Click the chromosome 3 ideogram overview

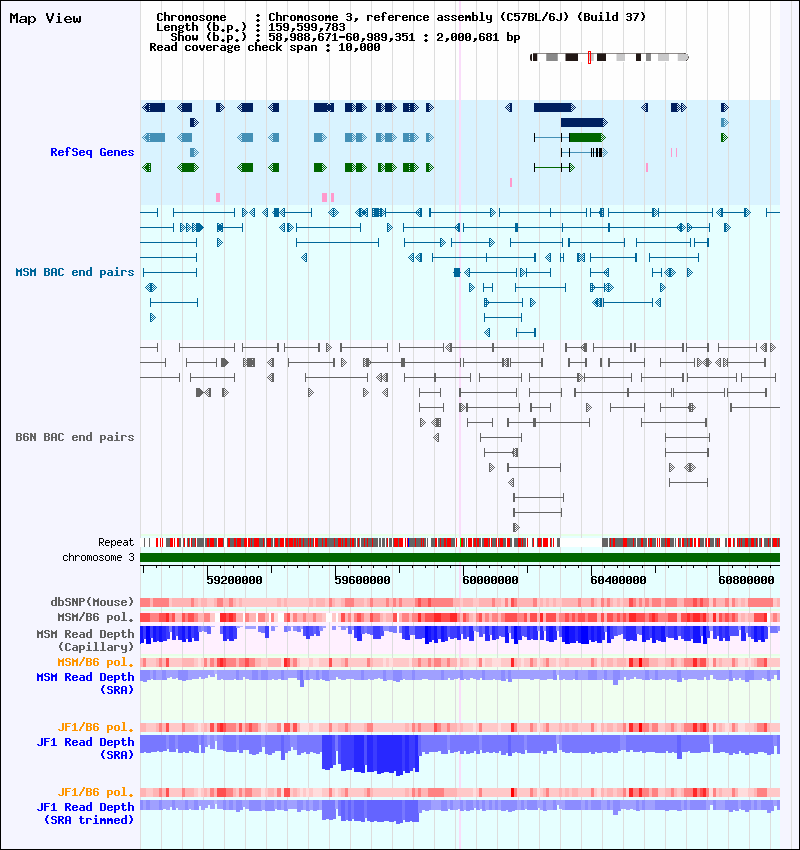pyautogui.click(x=609, y=57)
